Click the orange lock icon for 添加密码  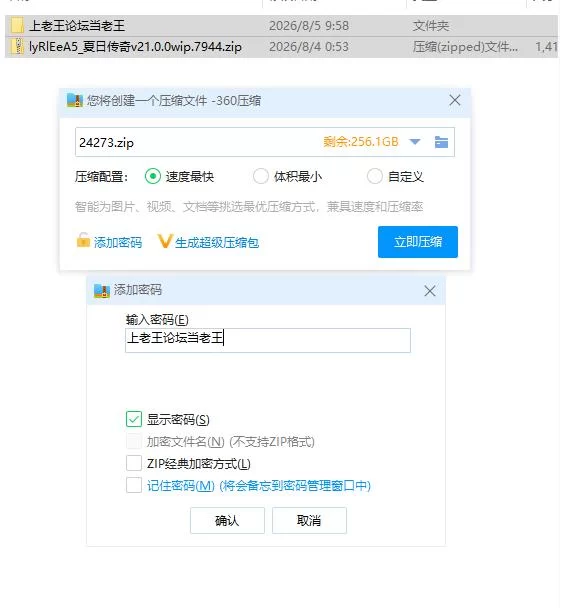click(x=83, y=240)
